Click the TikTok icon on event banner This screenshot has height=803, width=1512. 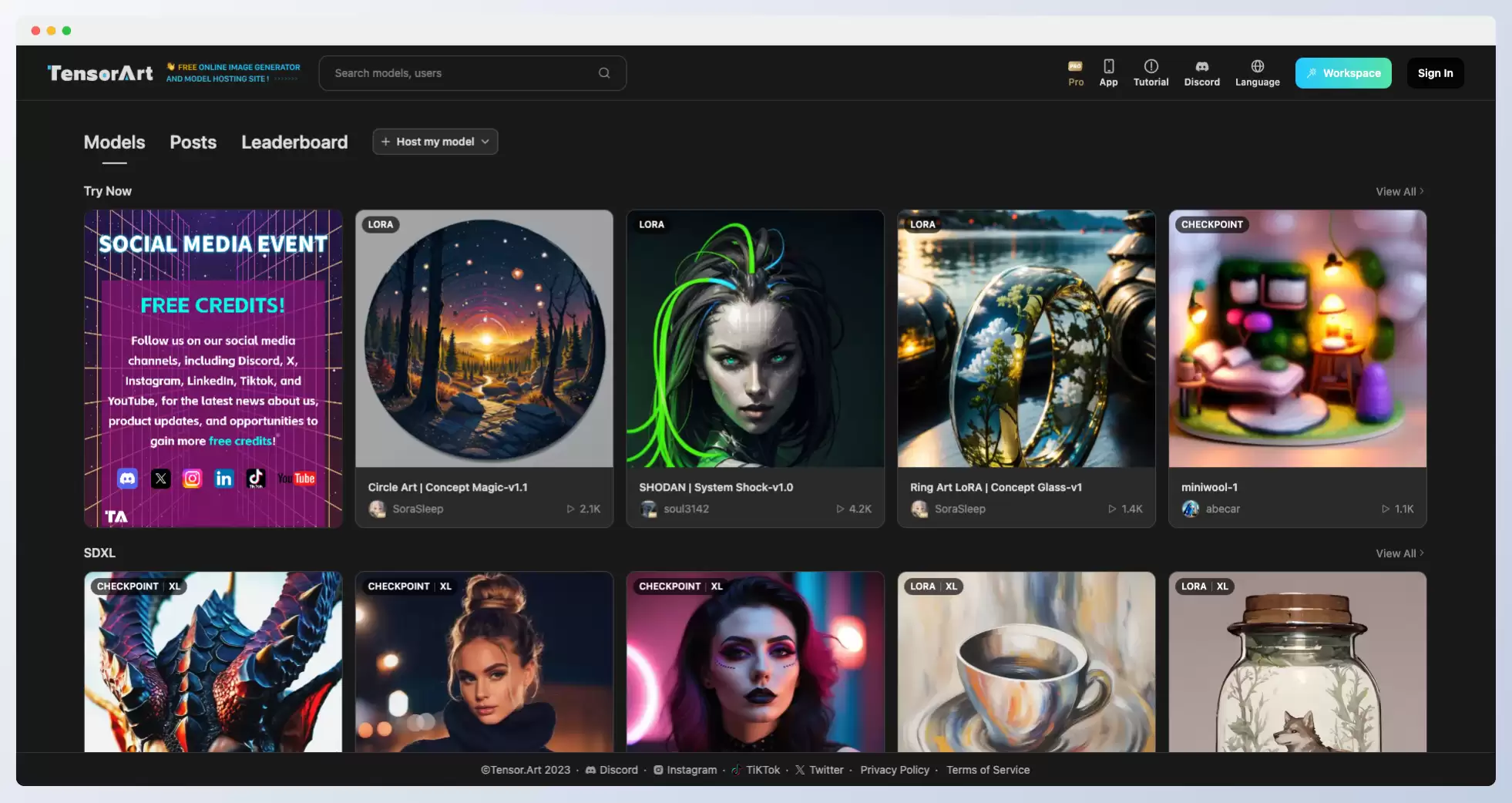click(x=256, y=479)
